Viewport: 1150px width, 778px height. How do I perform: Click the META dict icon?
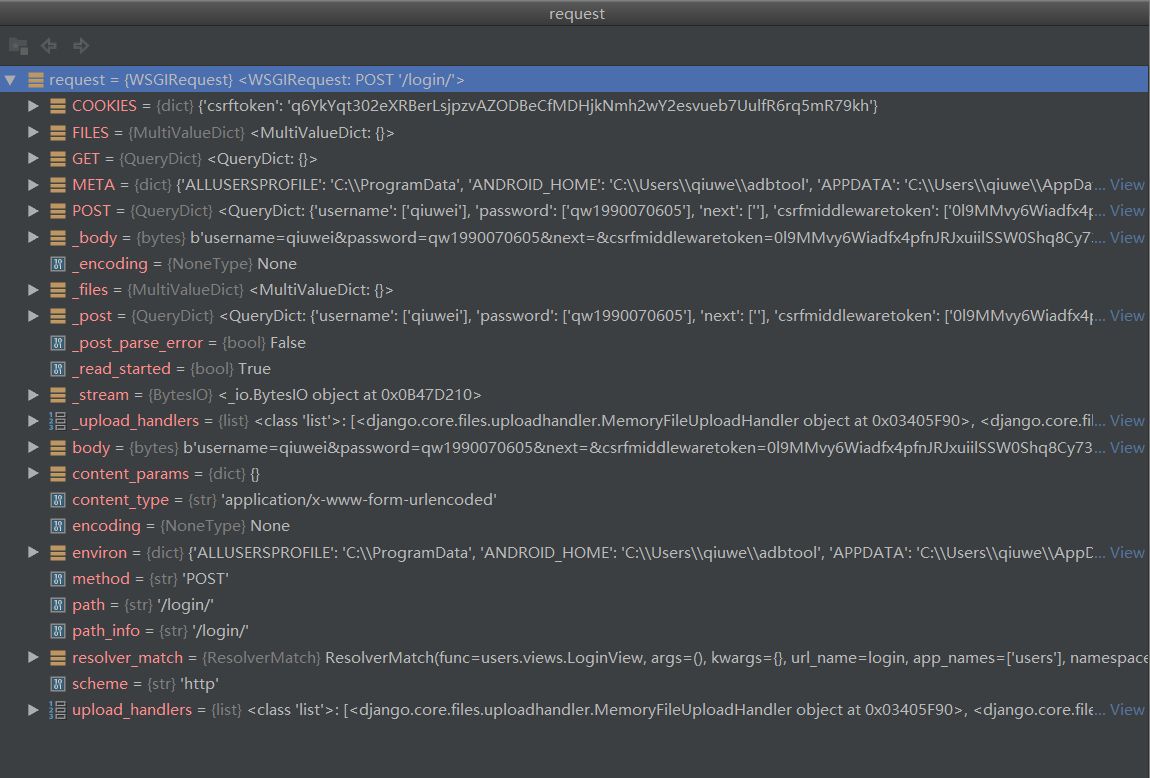[x=58, y=185]
